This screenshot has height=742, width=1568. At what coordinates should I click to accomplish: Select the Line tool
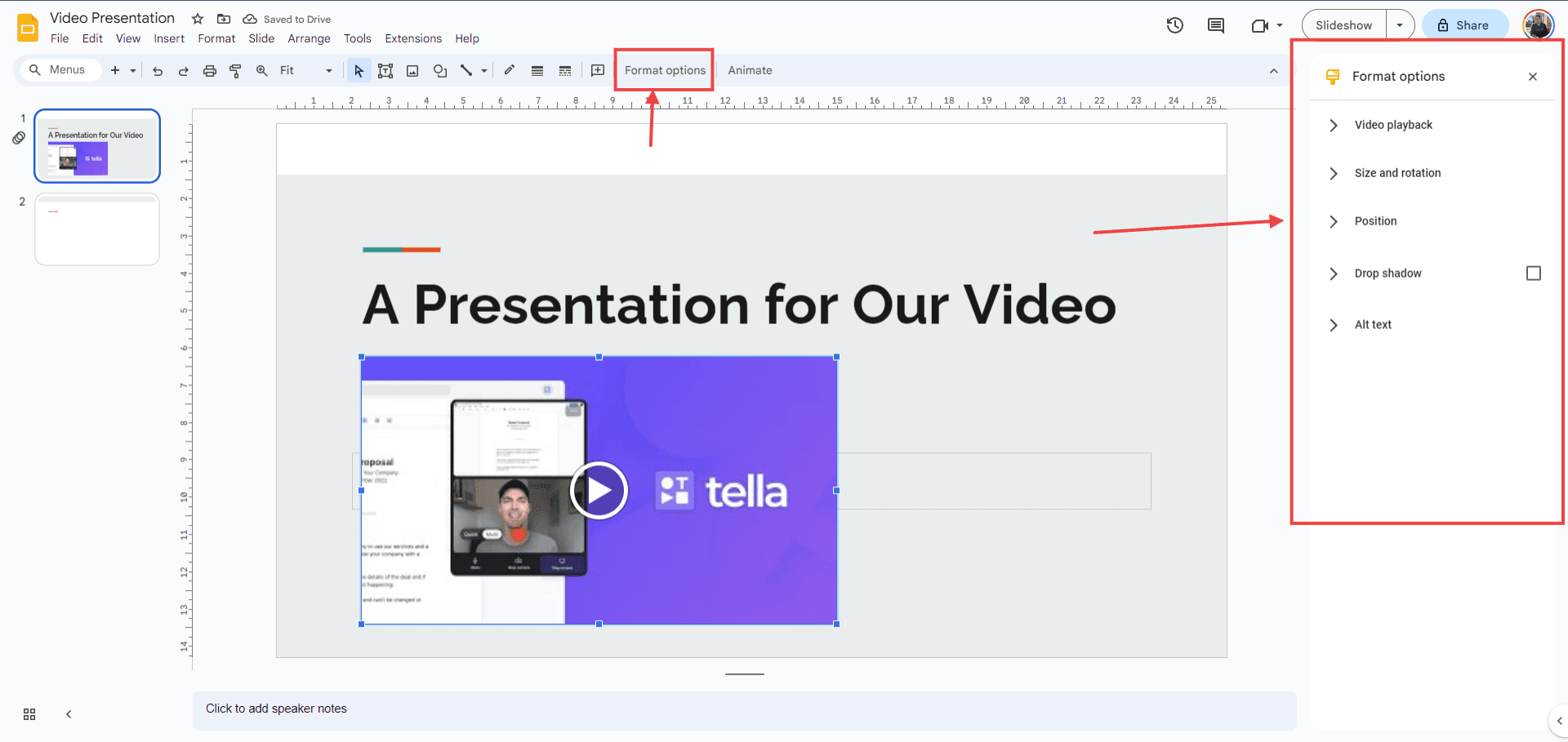coord(466,71)
